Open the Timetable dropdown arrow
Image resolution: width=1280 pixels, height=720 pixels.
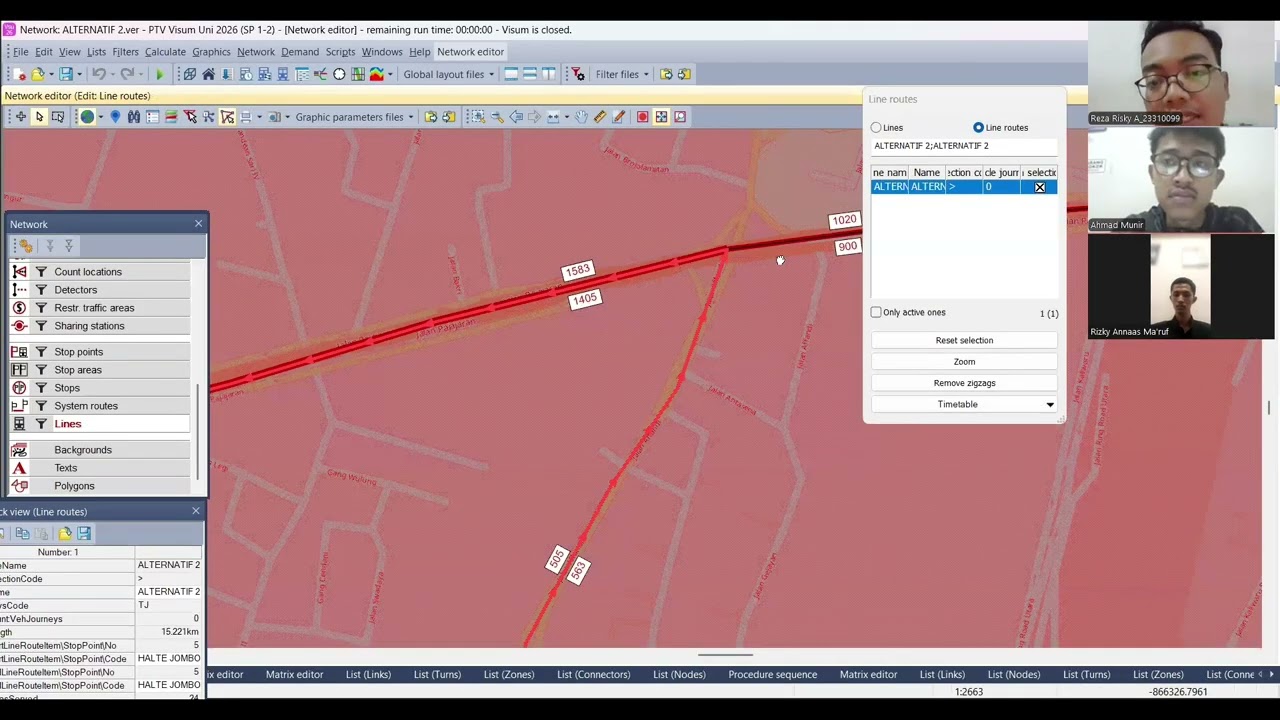[x=1049, y=405]
